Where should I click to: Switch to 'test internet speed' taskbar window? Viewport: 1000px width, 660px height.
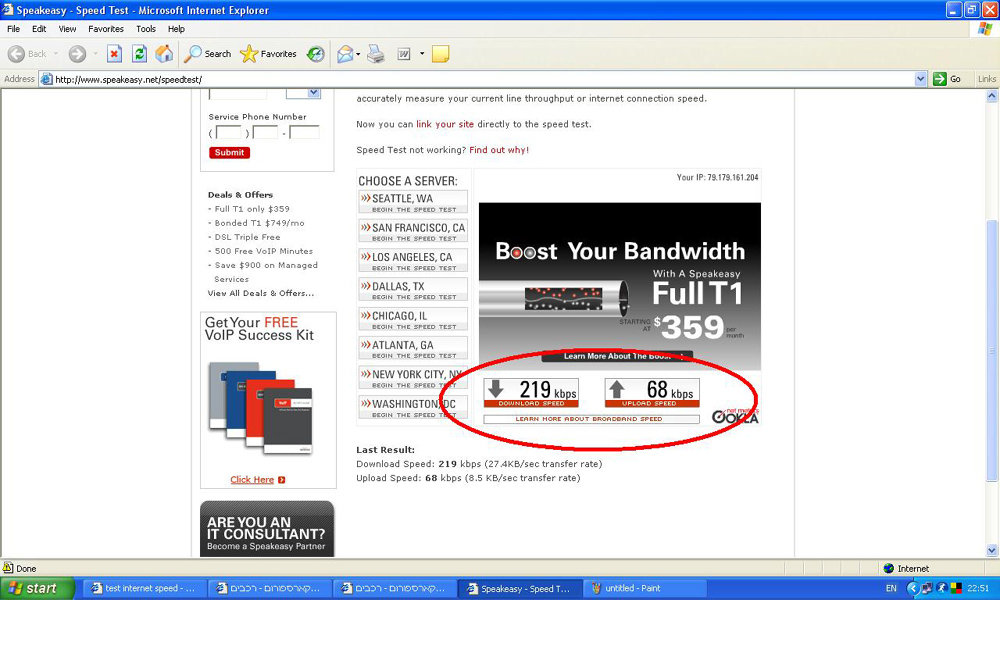coord(144,589)
